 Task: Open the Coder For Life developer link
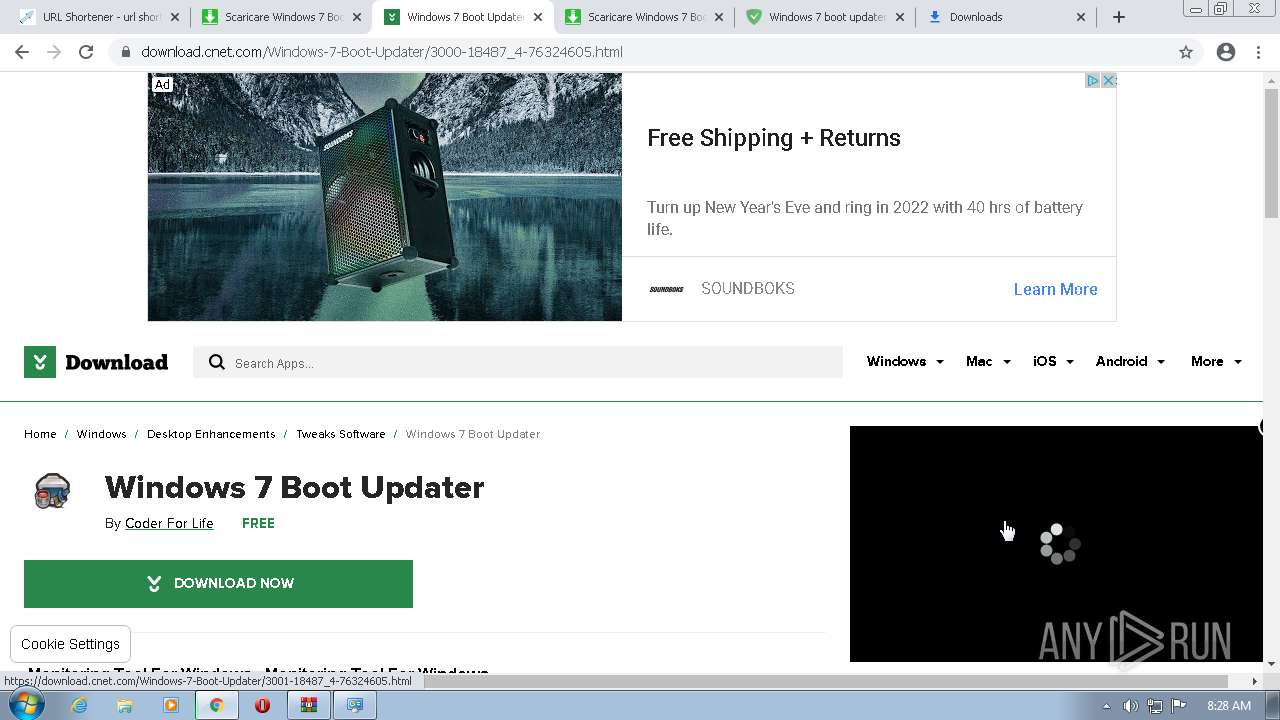[x=169, y=523]
